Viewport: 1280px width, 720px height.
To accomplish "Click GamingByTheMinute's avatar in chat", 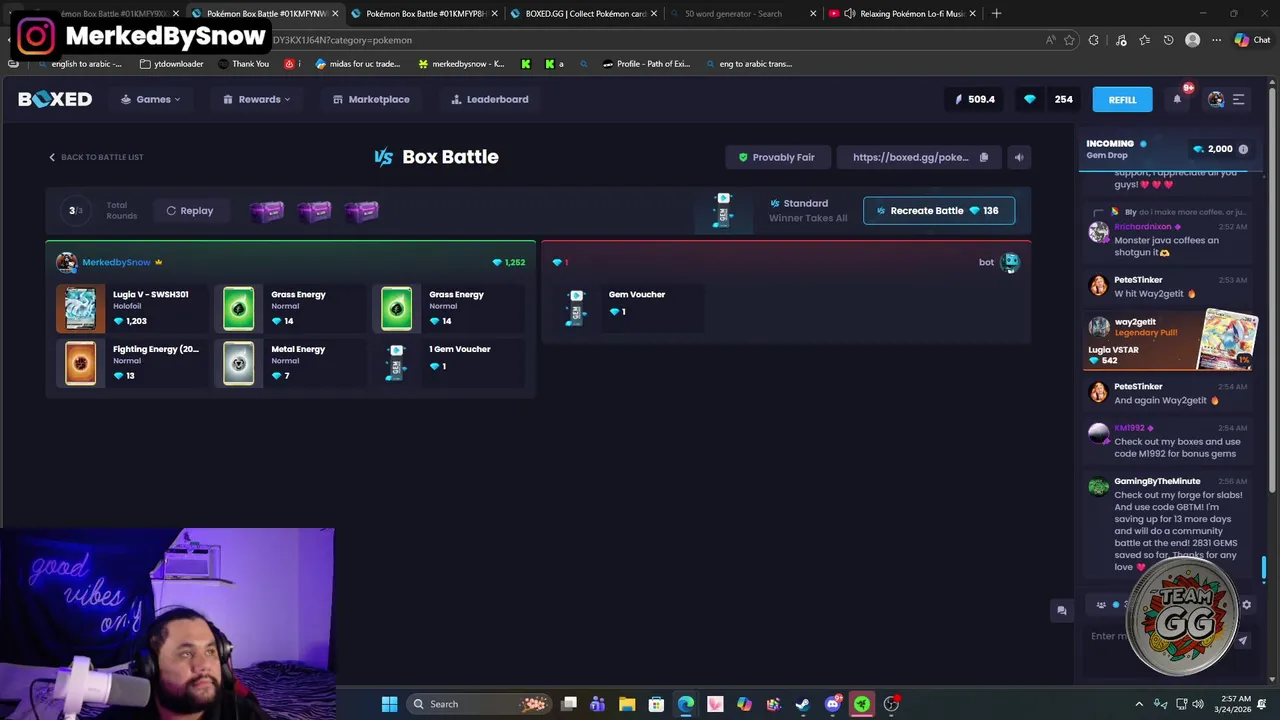I will click(x=1098, y=487).
